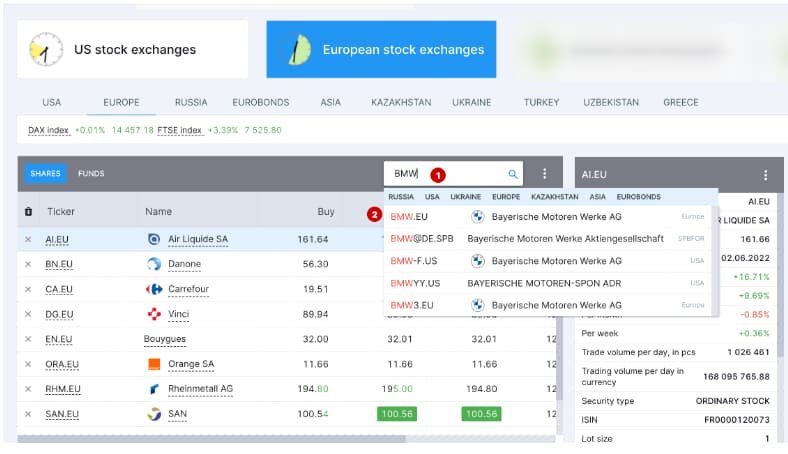Select BMW@DE.SPB from search results
This screenshot has height=454, width=788.
548,239
